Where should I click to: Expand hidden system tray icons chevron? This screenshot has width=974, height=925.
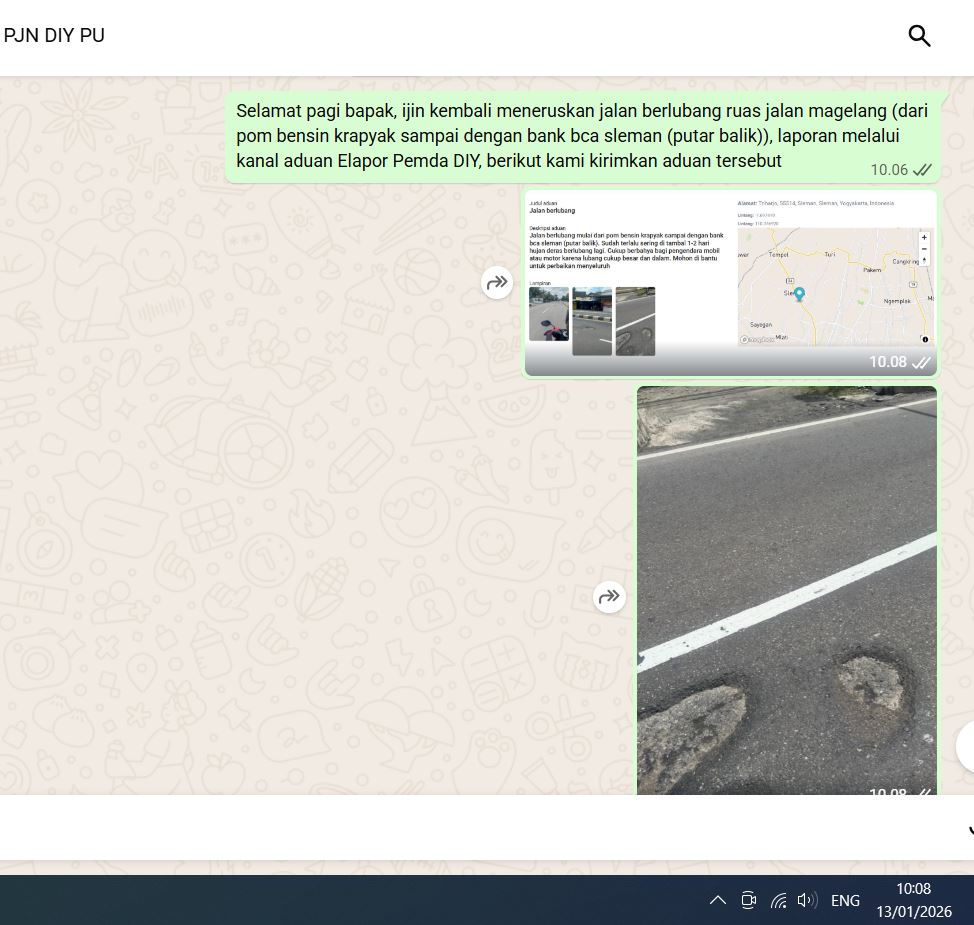click(x=717, y=900)
